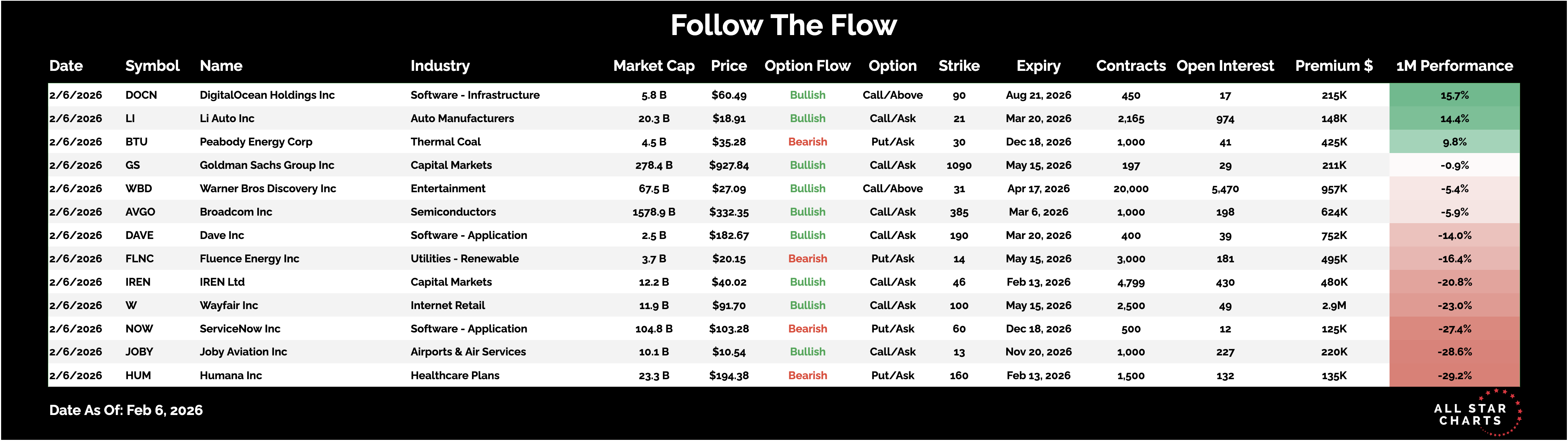Click the Date As Of footer text
The image size is (1568, 441).
point(126,410)
